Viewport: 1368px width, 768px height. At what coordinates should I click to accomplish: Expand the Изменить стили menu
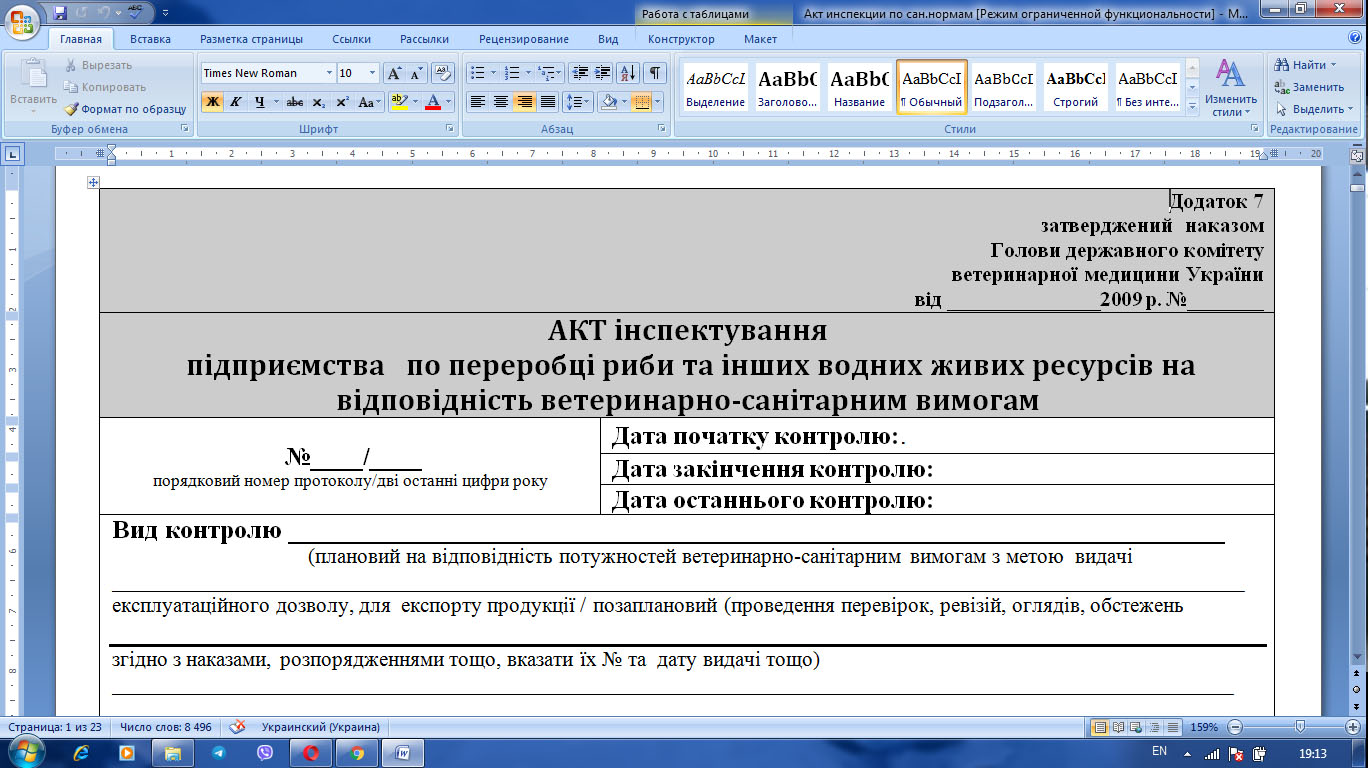pyautogui.click(x=1230, y=87)
